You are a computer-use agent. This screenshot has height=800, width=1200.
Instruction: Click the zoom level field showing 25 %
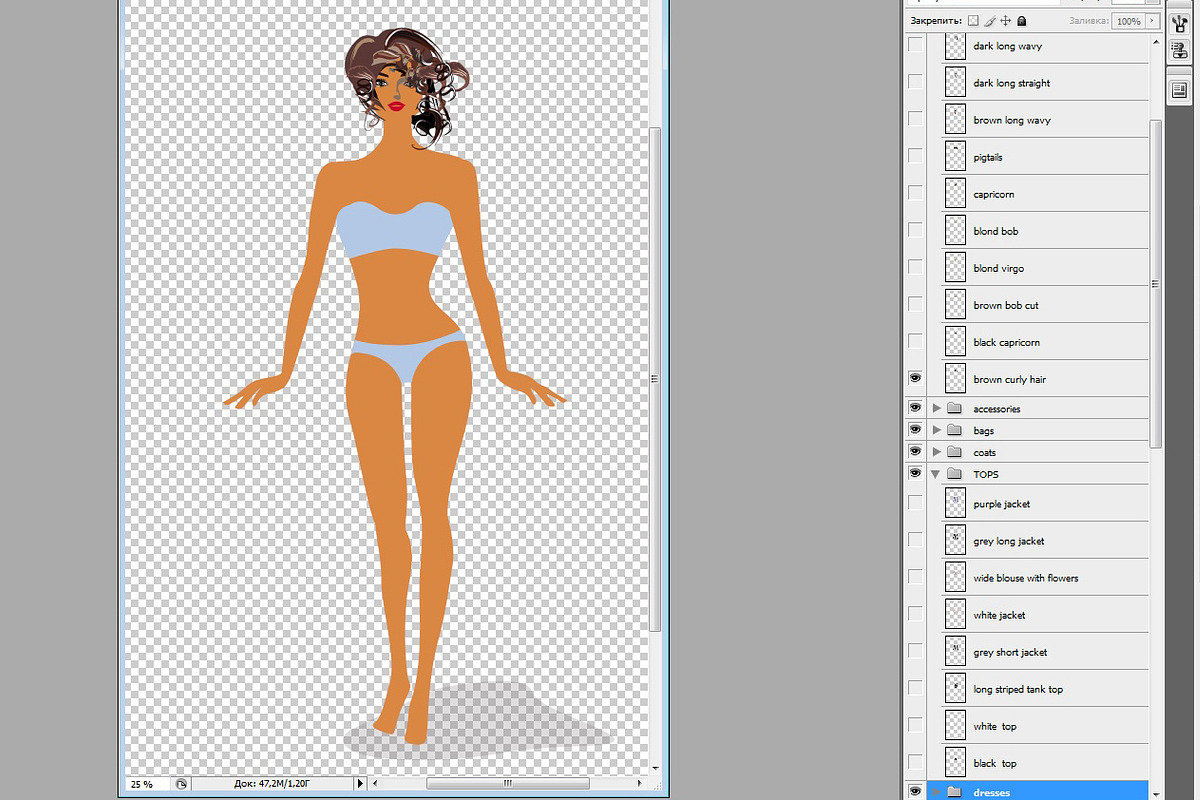pyautogui.click(x=147, y=784)
